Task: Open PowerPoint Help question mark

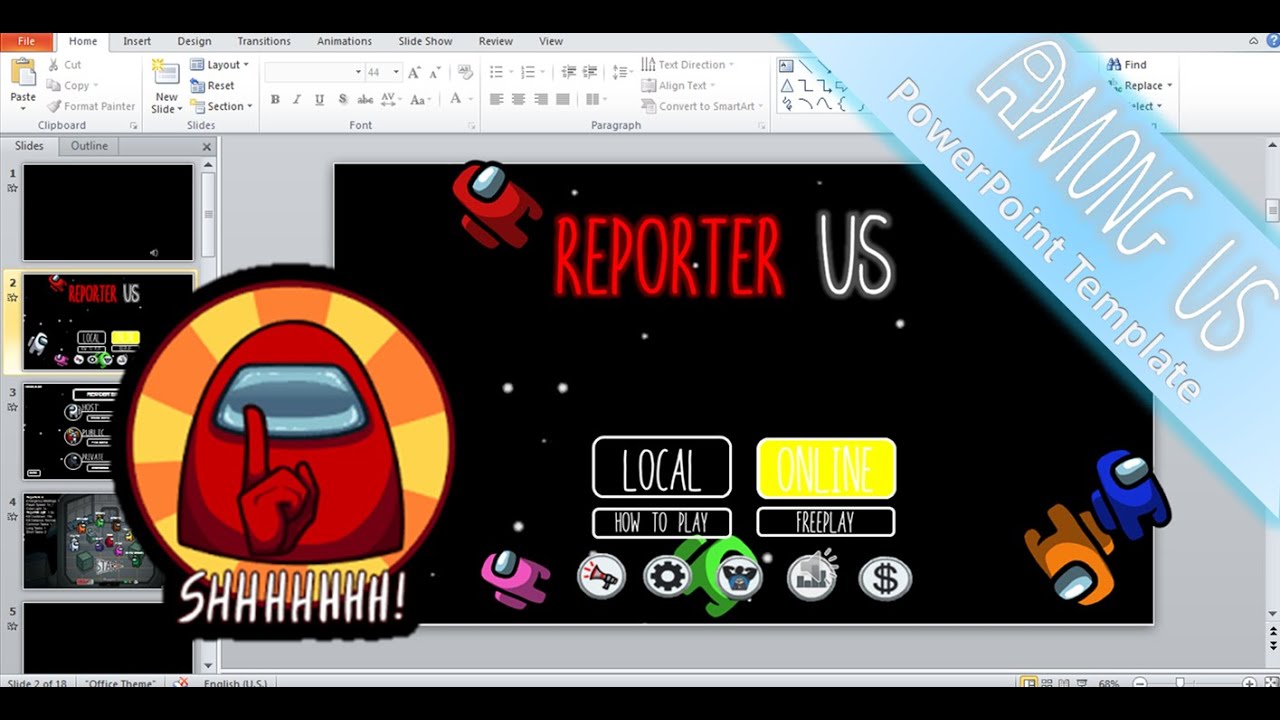Action: (x=1271, y=41)
